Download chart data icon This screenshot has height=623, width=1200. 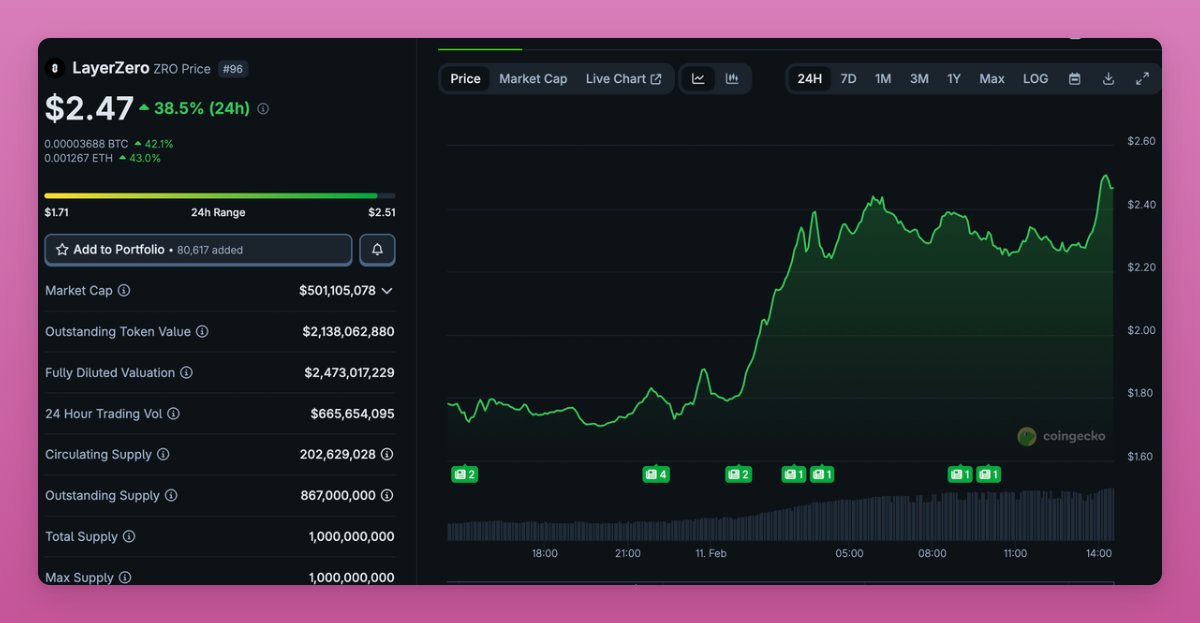[x=1108, y=79]
